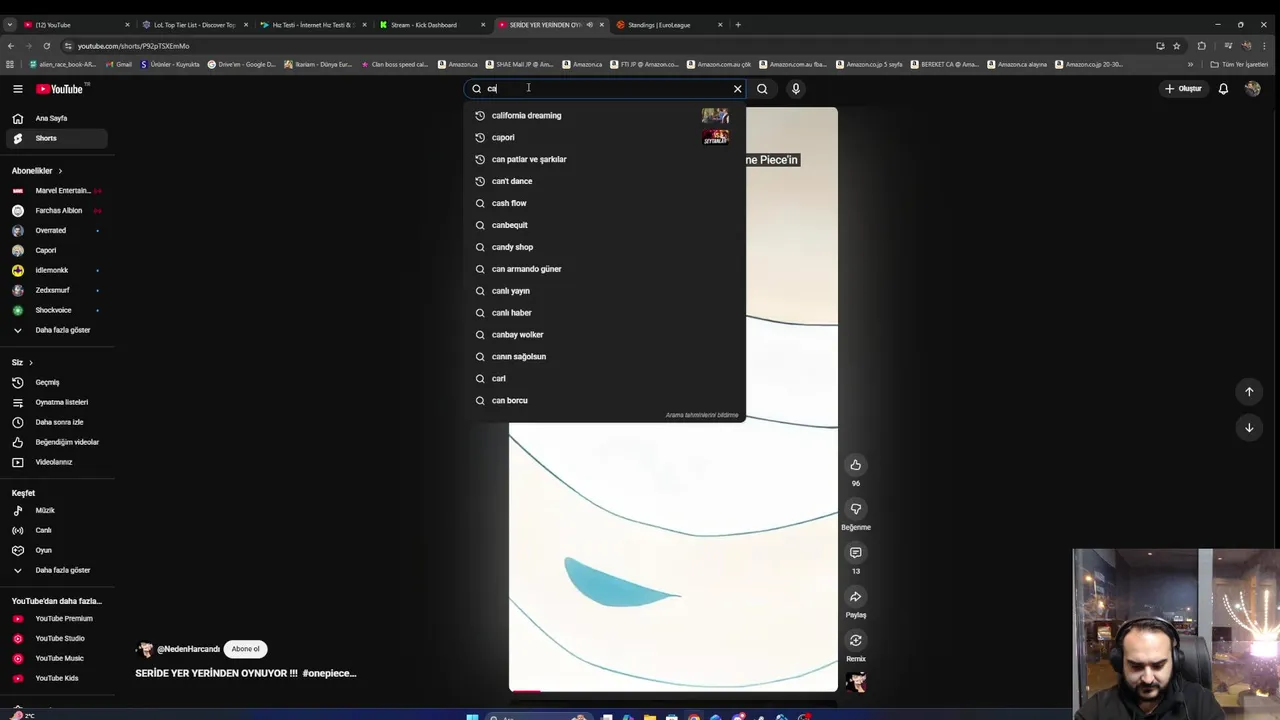The height and width of the screenshot is (720, 1280).
Task: Expand Keşfet with Daha fazla göster
Action: (x=57, y=570)
